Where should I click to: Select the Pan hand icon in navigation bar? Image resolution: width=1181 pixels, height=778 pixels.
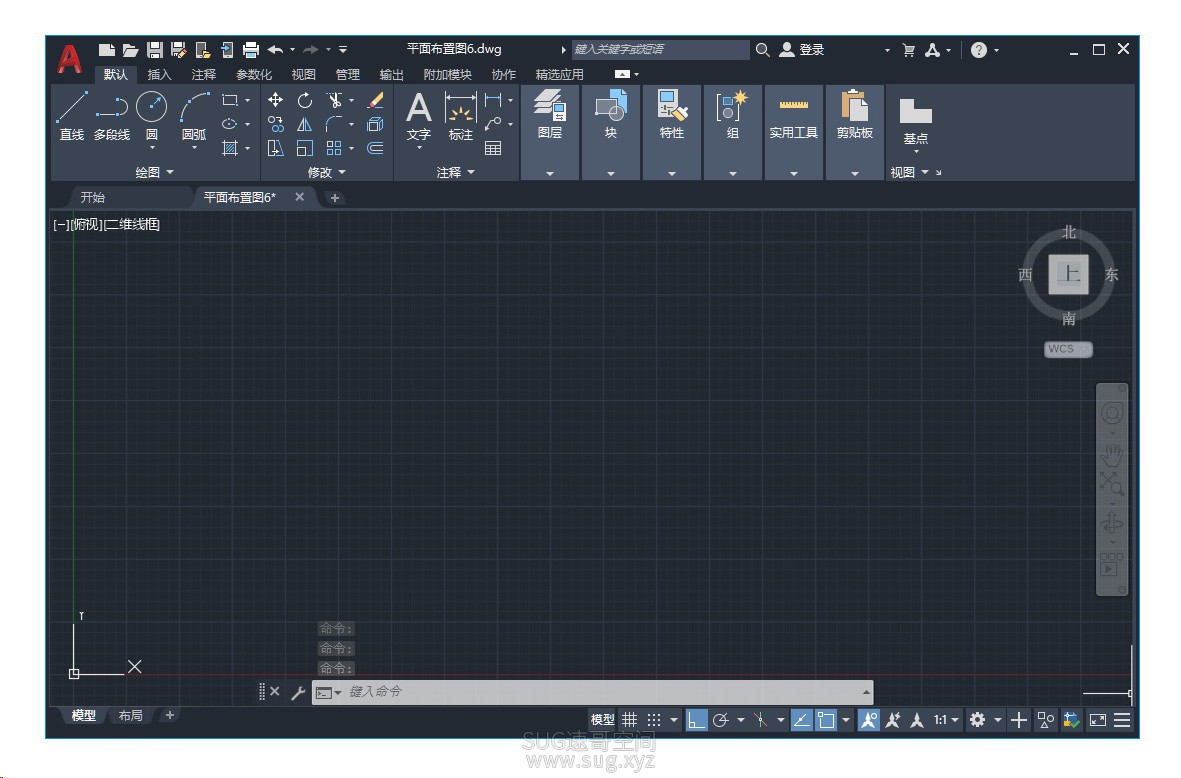(x=1112, y=454)
